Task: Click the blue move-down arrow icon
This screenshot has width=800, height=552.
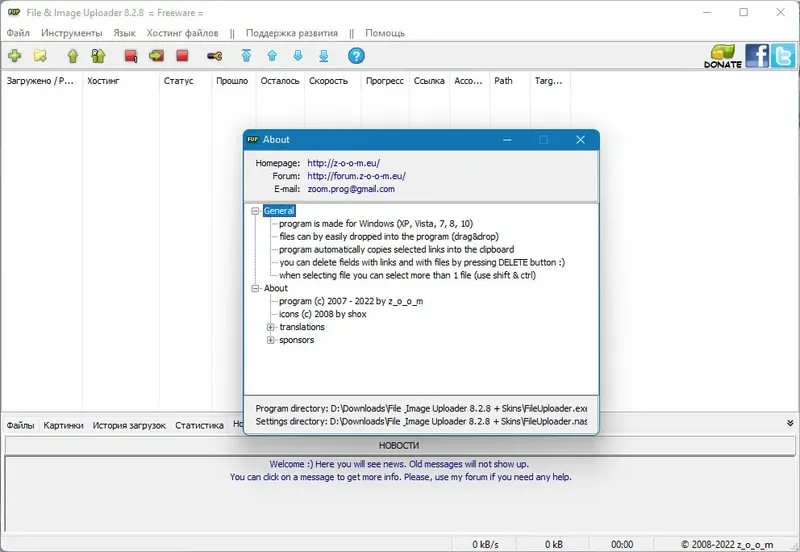Action: click(298, 56)
